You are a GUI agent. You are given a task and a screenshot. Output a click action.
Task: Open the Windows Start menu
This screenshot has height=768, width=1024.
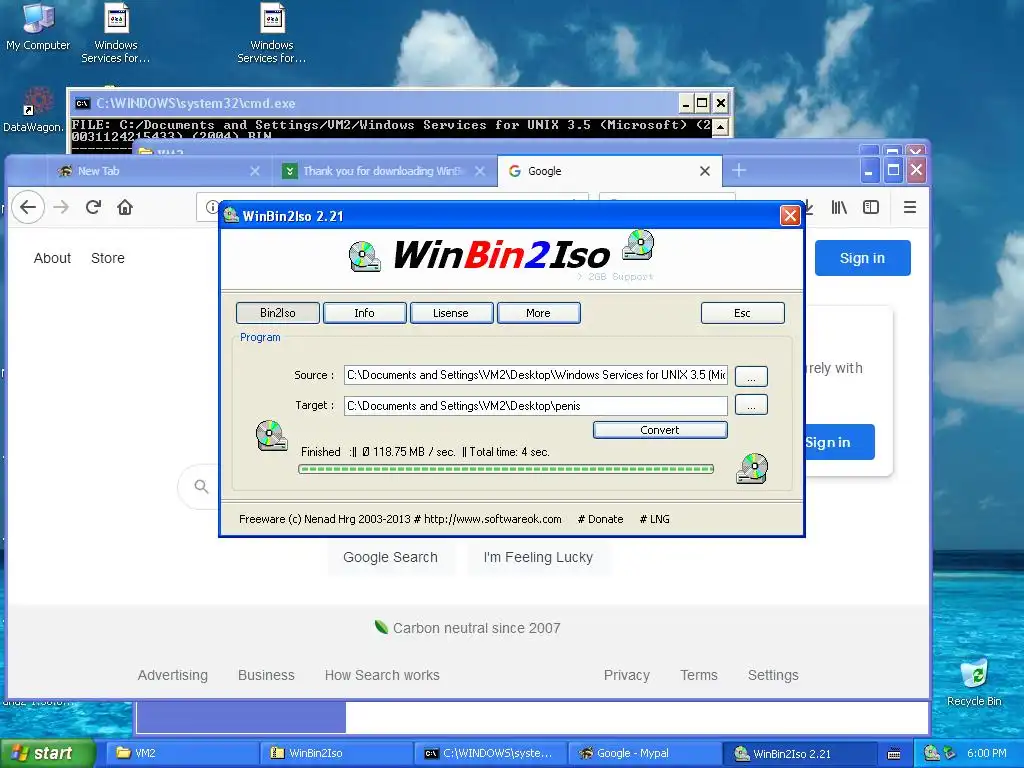pyautogui.click(x=47, y=753)
